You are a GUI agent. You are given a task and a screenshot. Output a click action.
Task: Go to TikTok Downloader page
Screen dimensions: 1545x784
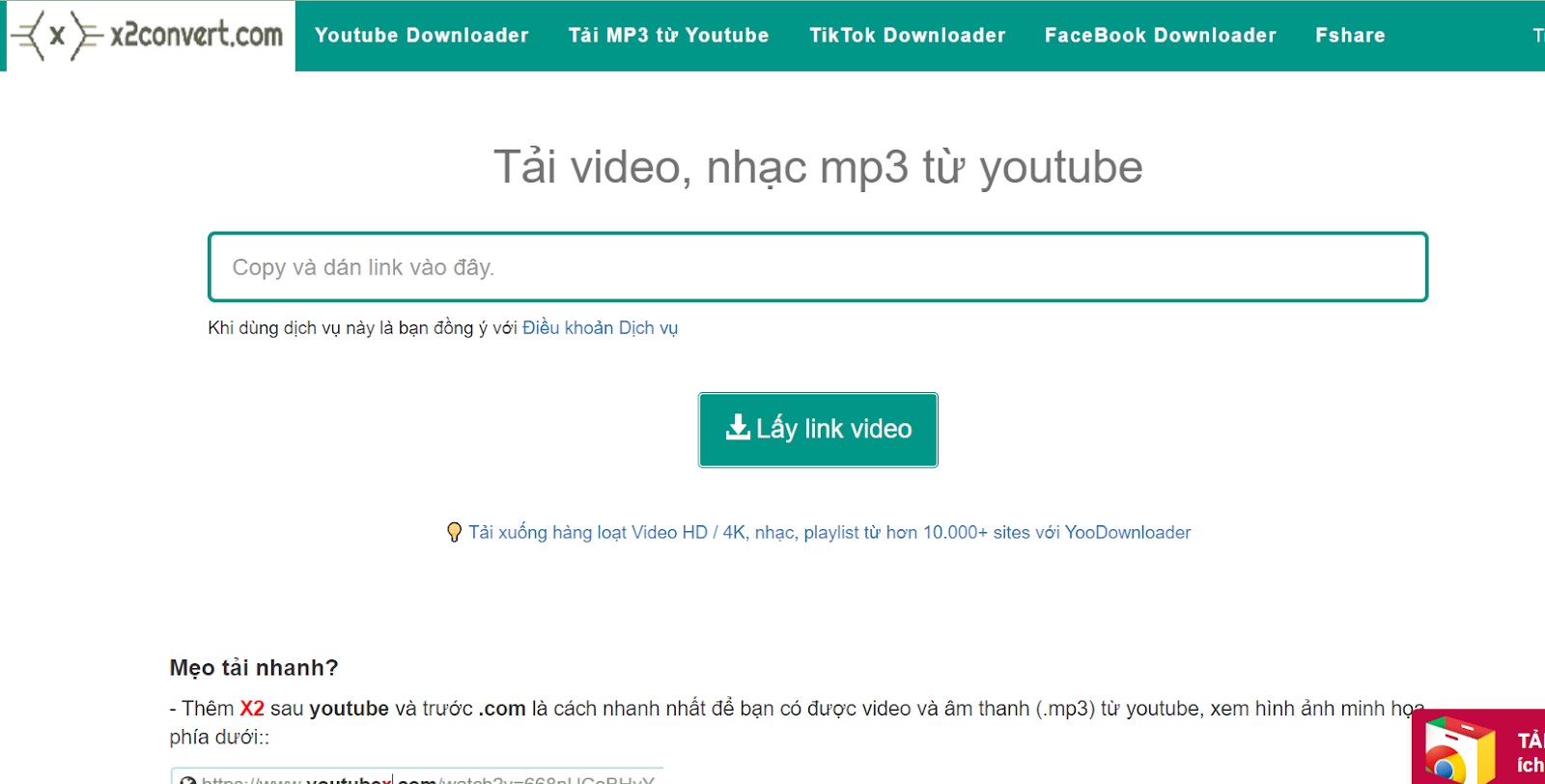click(x=907, y=36)
